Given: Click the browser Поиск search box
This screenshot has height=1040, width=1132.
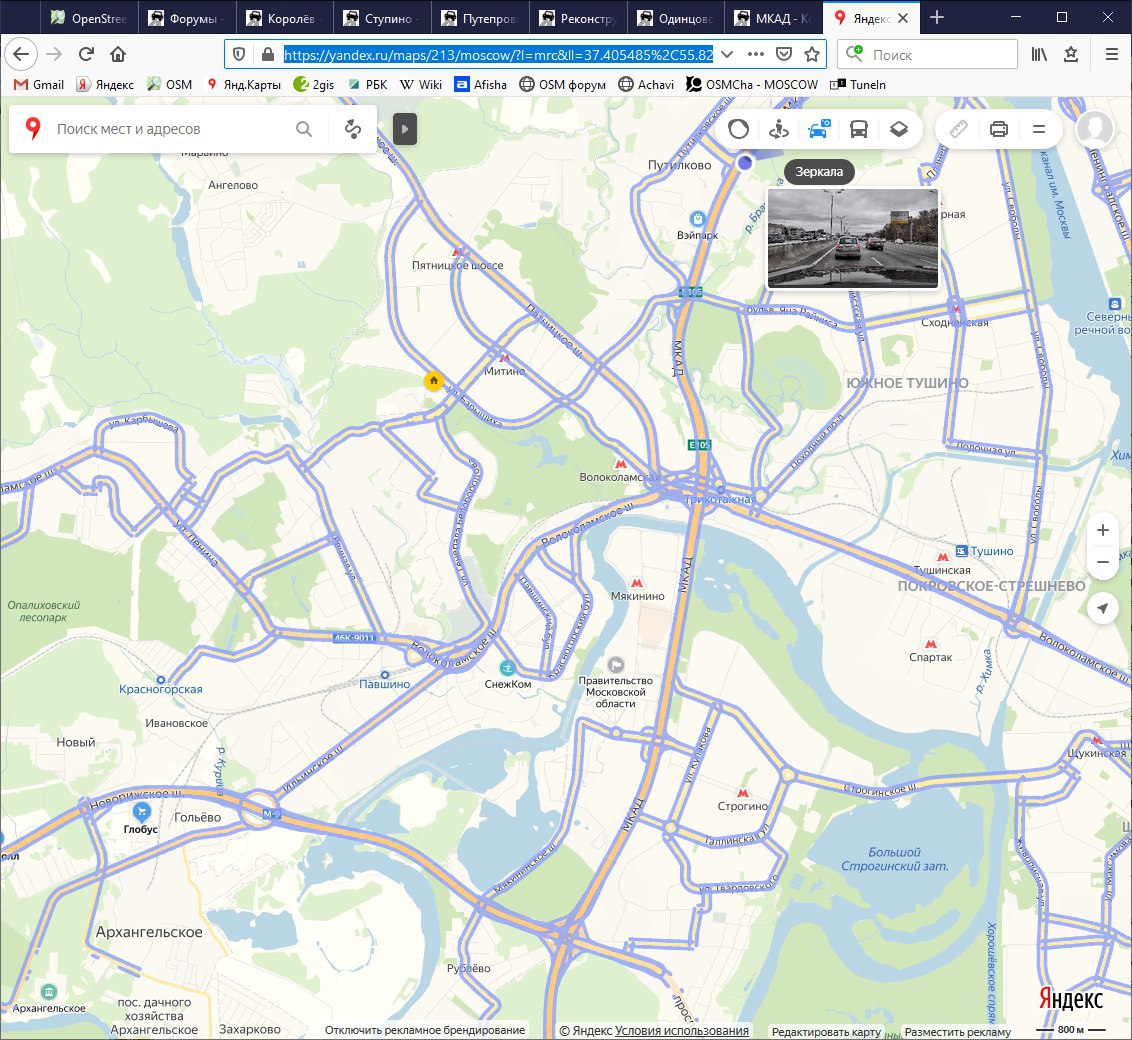Looking at the screenshot, I should (927, 54).
